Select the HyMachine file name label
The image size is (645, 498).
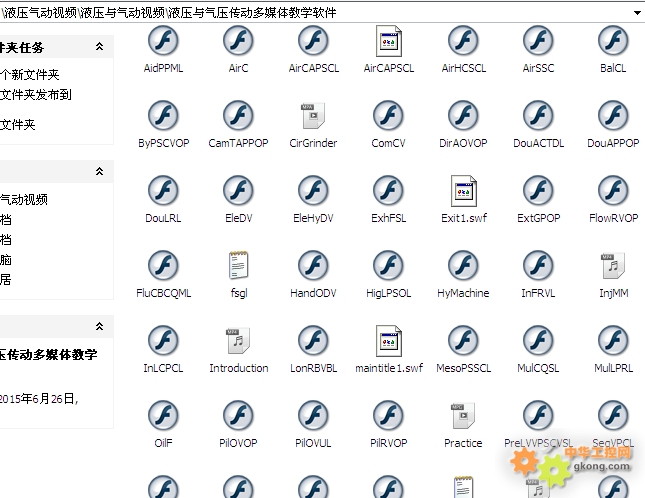coord(463,293)
